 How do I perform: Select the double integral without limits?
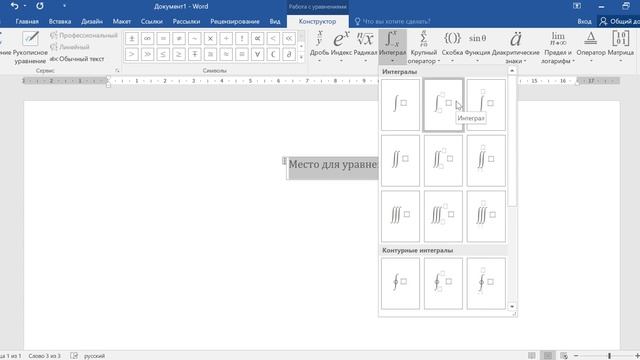[x=400, y=160]
